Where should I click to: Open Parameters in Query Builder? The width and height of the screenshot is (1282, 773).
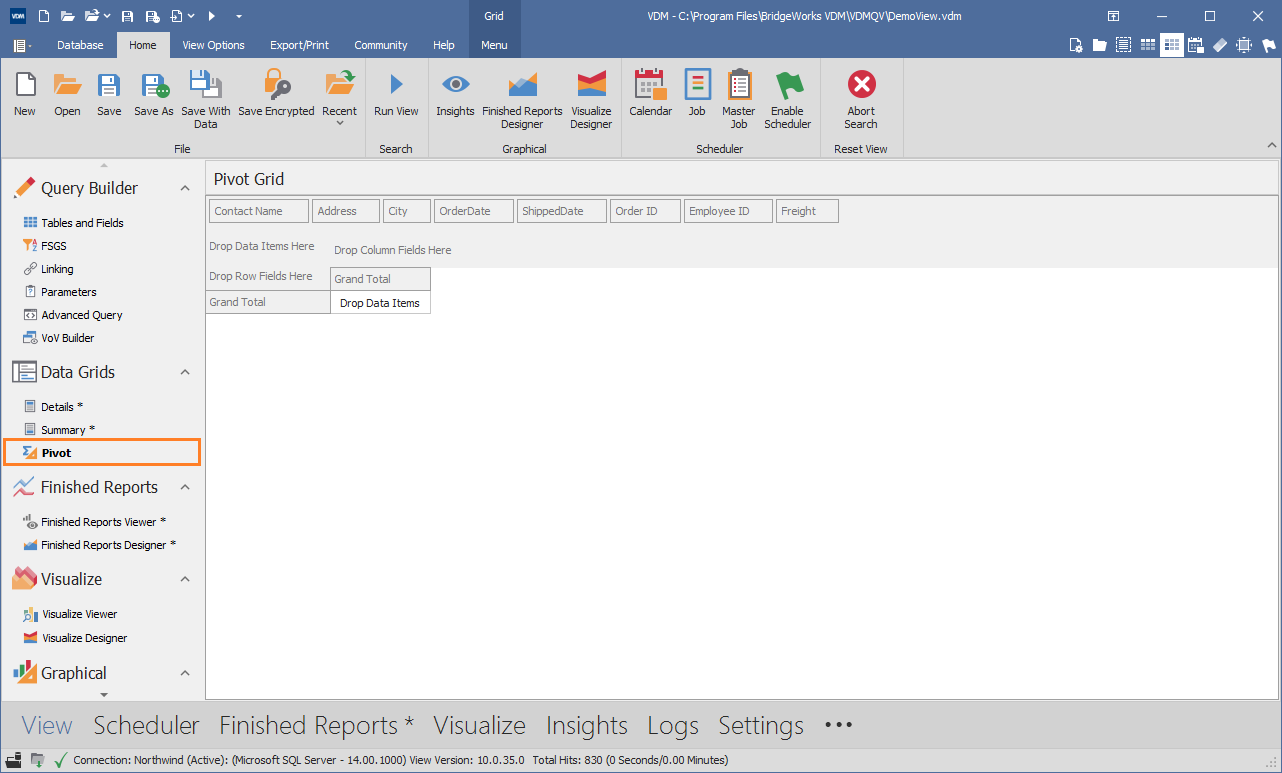coord(68,292)
